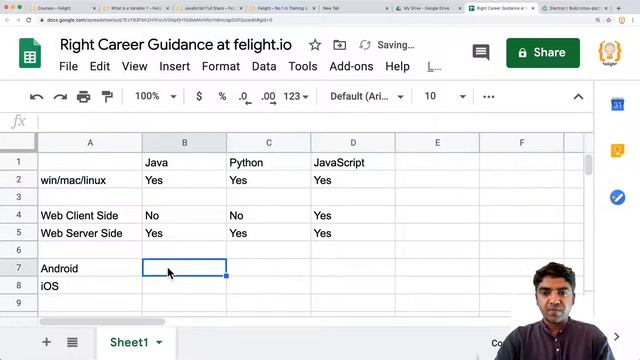Select column E header
Screen dimensions: 640x360
pyautogui.click(x=437, y=143)
